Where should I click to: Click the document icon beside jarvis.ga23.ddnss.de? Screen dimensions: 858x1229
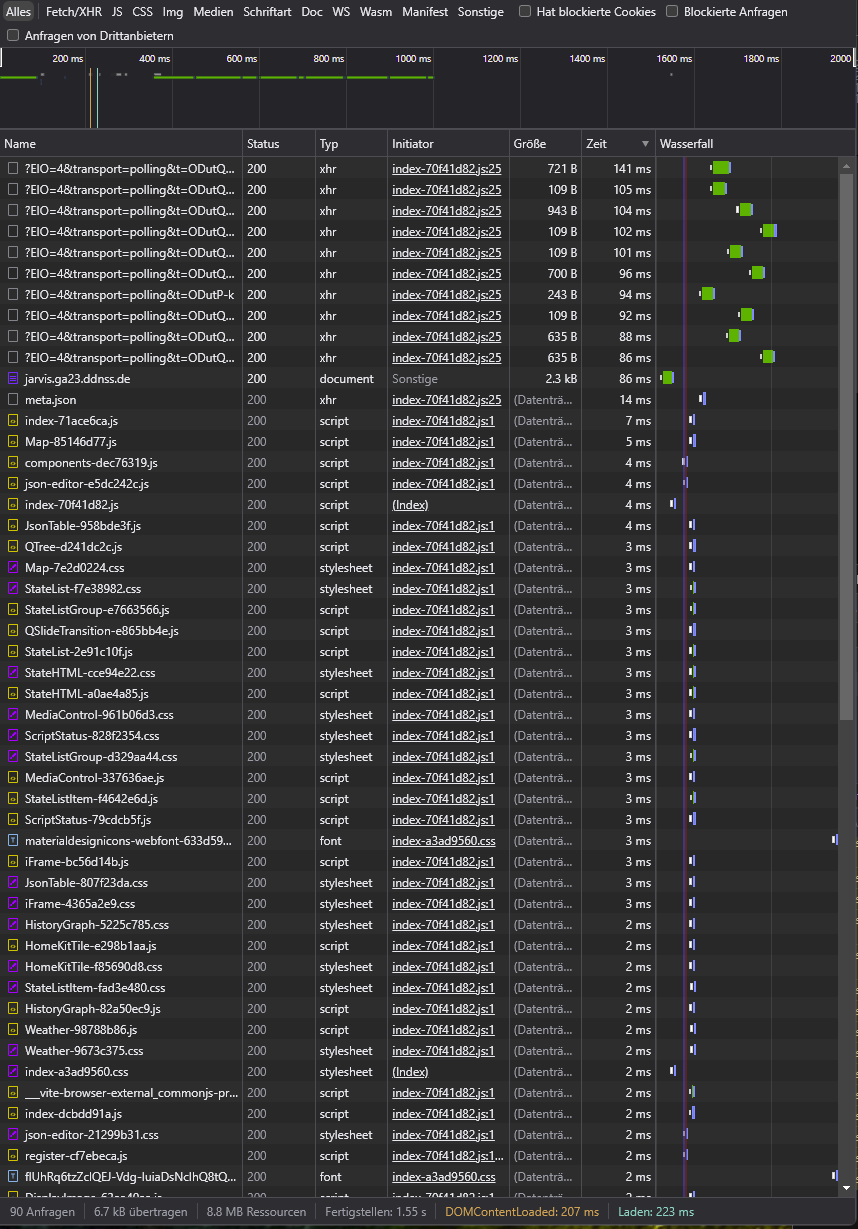[x=13, y=379]
